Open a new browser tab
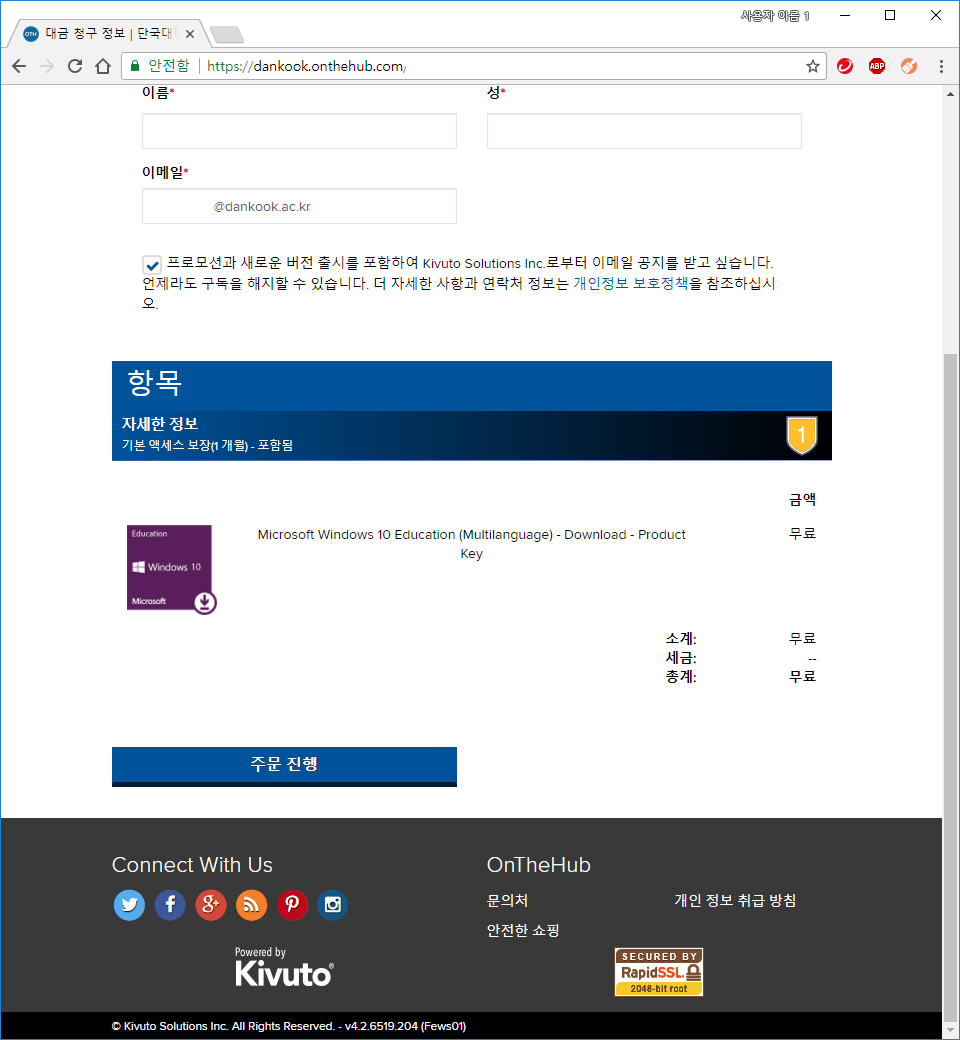 pos(225,32)
